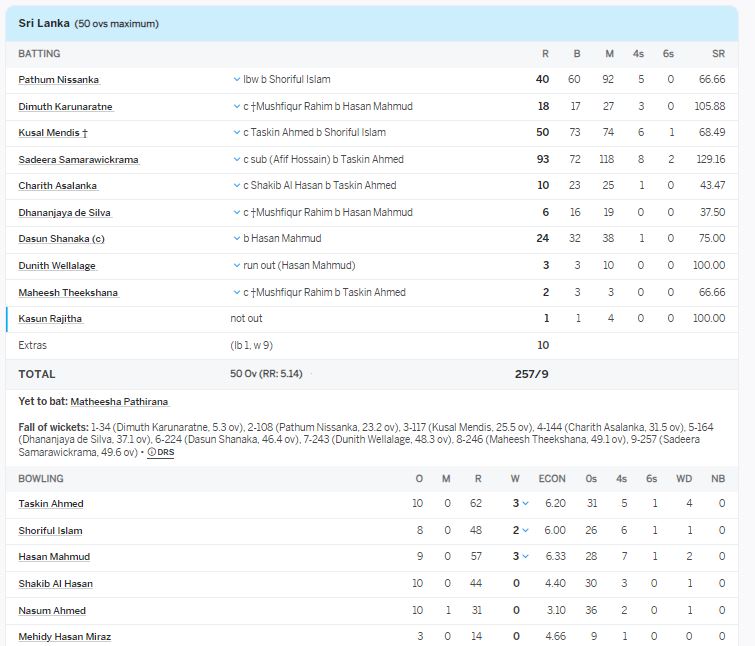Image resolution: width=755 pixels, height=646 pixels.
Task: Open Dasun Shanaka (c) player link
Action: 61,239
